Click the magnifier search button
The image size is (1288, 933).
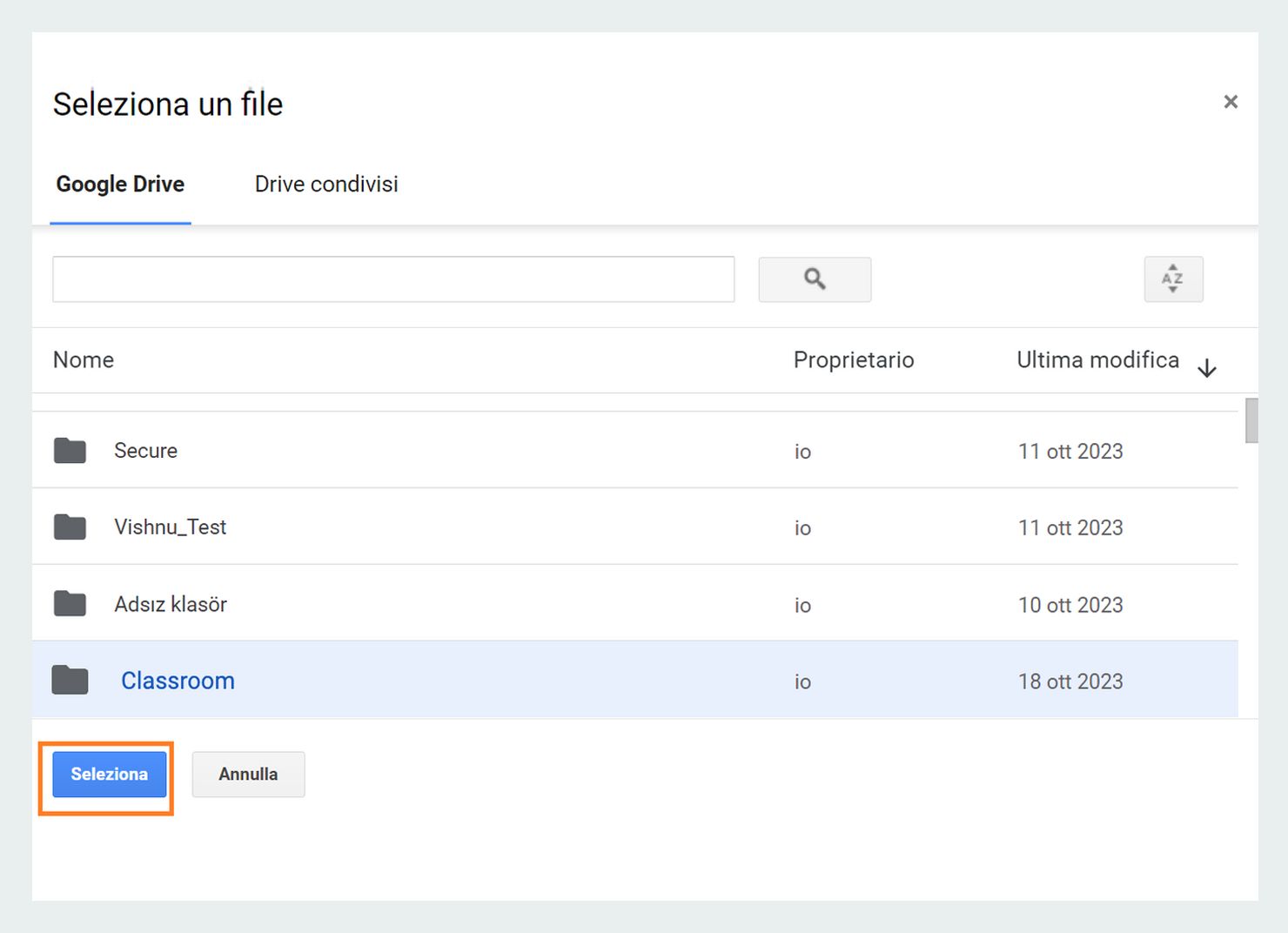point(815,279)
